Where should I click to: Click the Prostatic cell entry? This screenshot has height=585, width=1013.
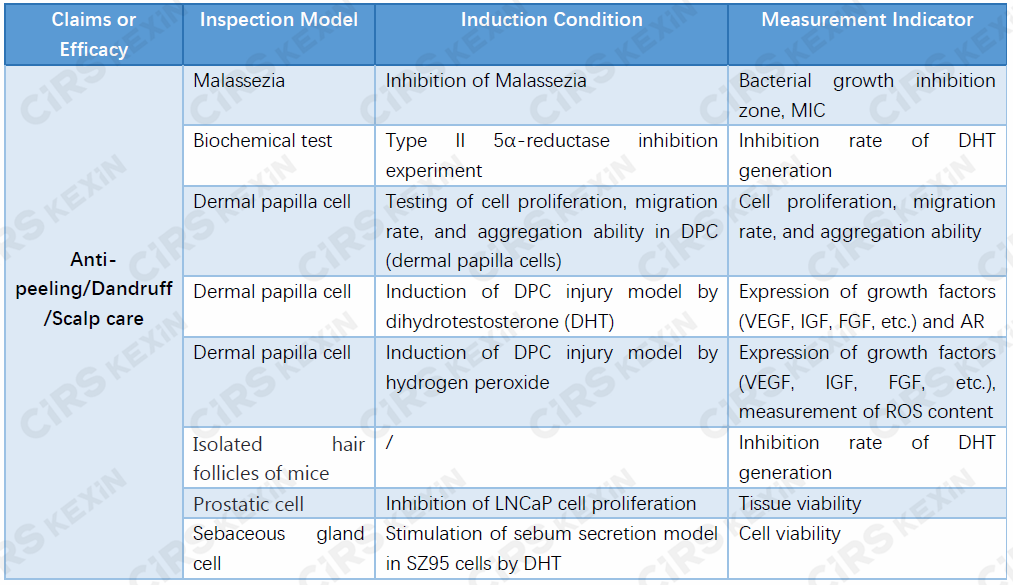point(279,503)
